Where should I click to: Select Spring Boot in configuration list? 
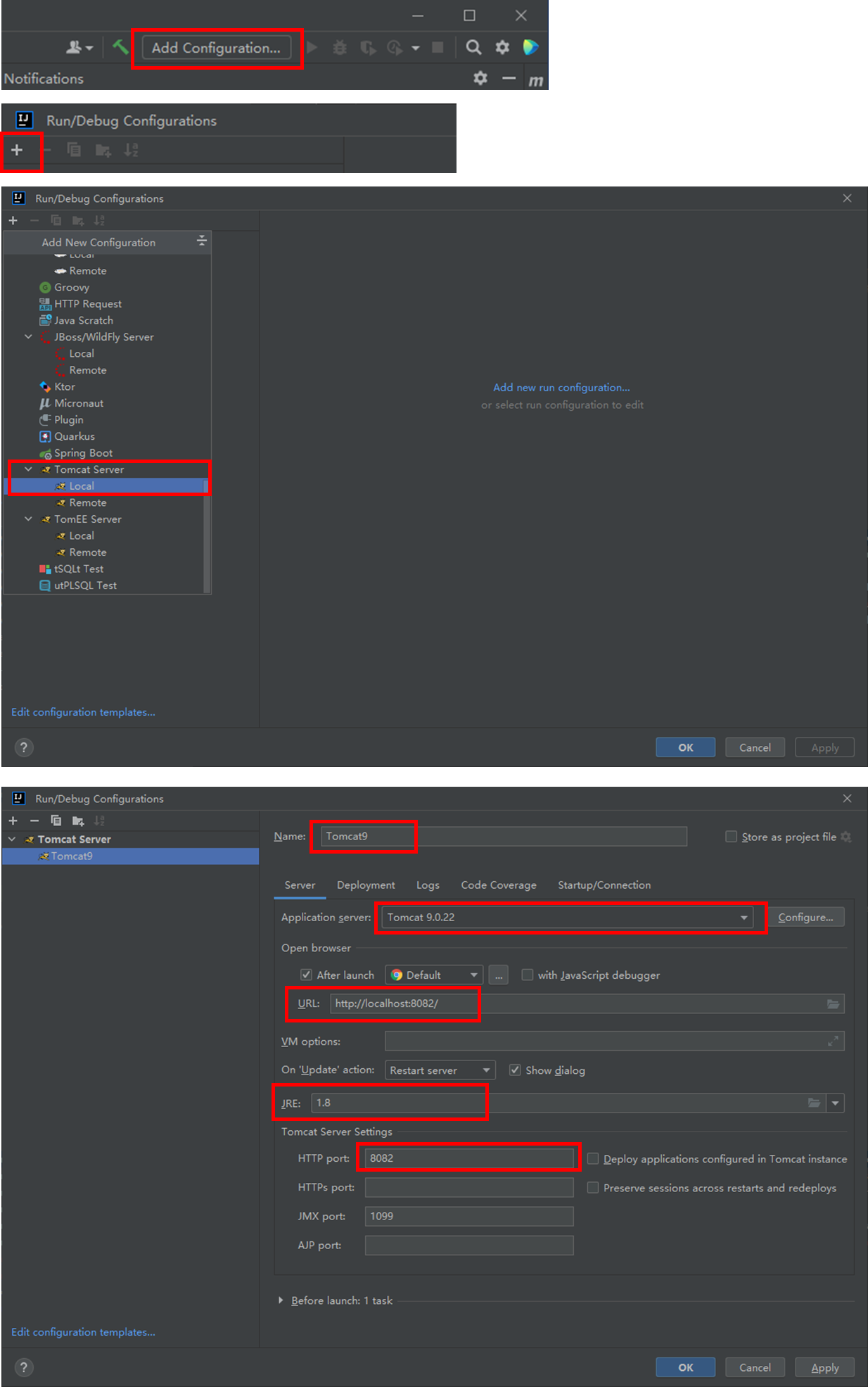coord(83,452)
